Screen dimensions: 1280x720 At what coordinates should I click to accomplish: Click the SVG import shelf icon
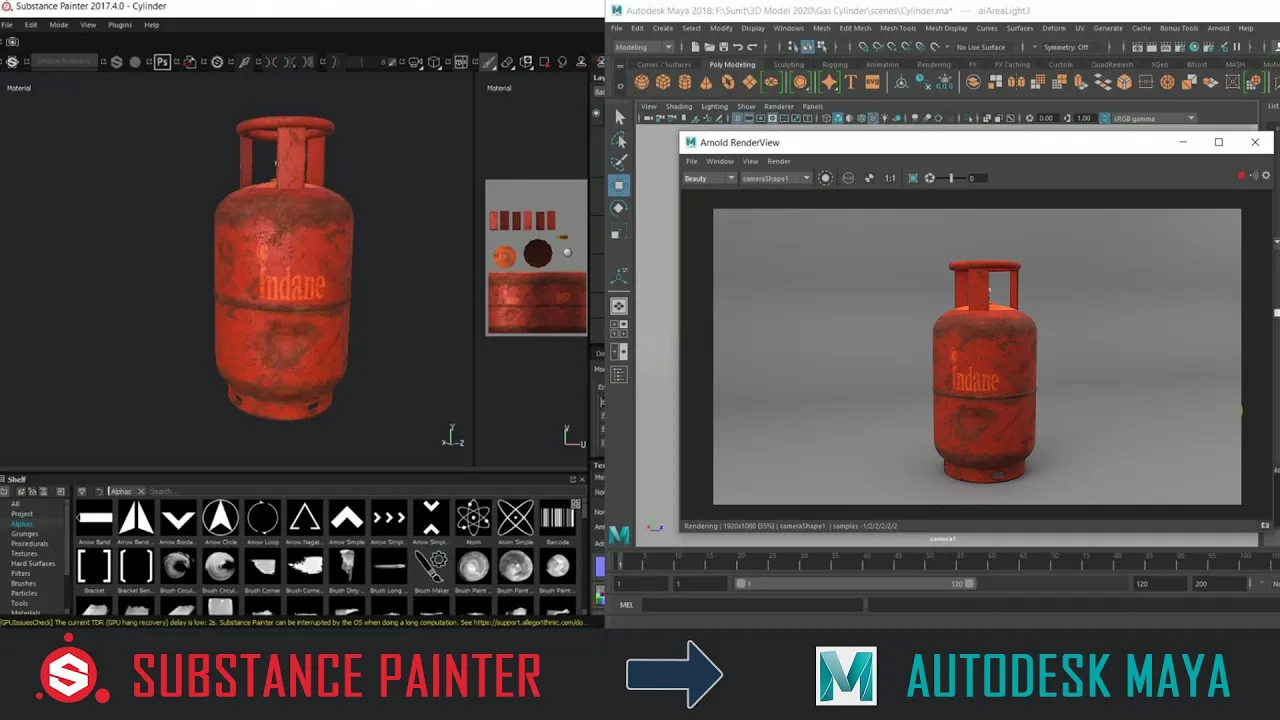(x=873, y=82)
